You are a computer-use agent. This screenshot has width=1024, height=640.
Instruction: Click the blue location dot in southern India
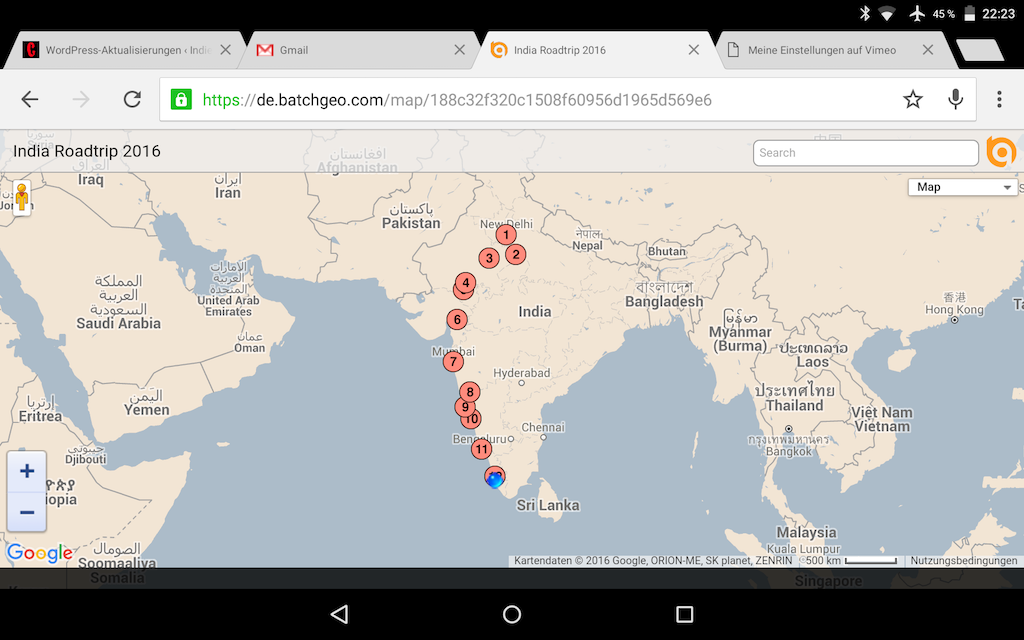494,480
